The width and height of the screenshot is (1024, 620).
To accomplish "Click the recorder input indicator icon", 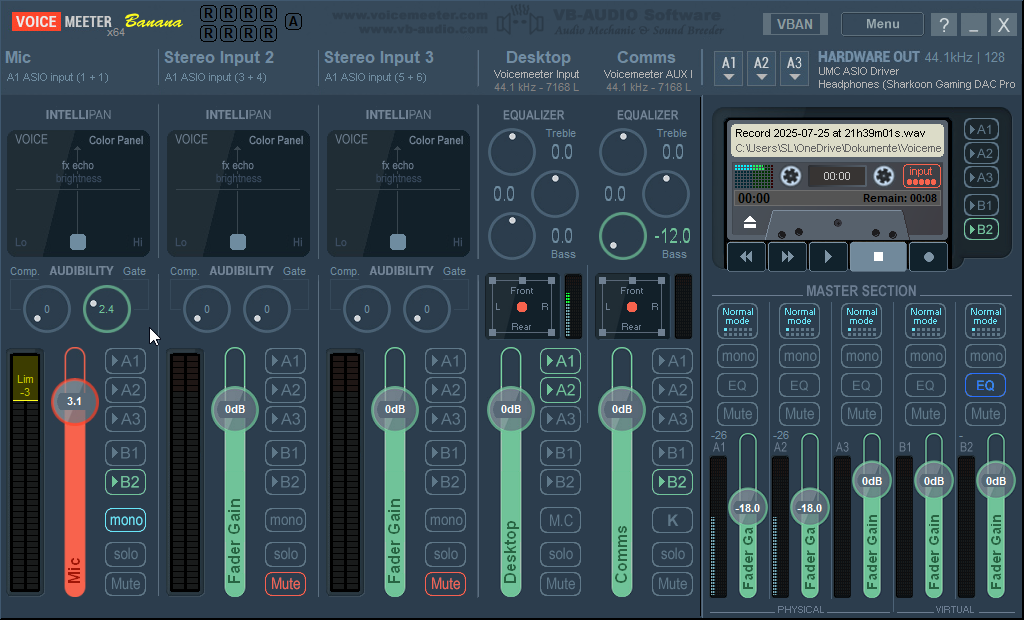I will tap(921, 176).
